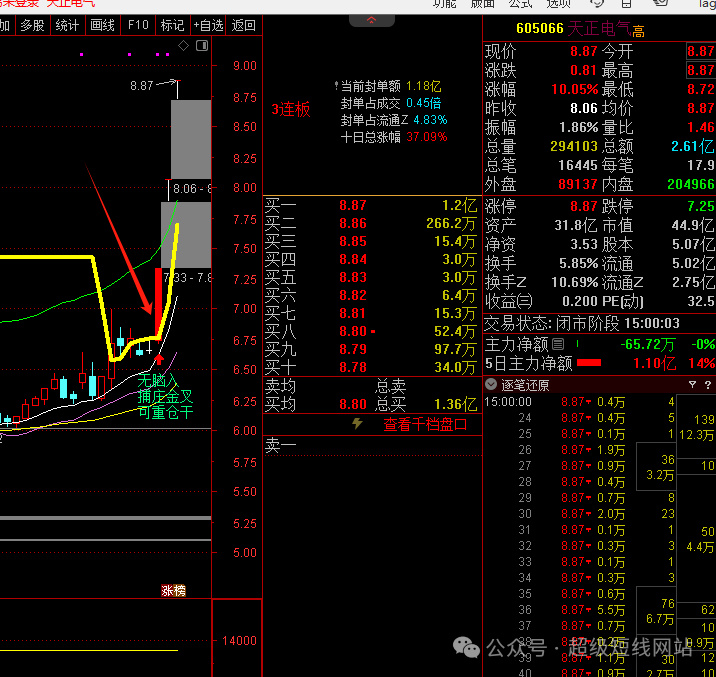This screenshot has width=716, height=677.
Task: Click the 总买 value 1.36亿
Action: click(x=455, y=404)
